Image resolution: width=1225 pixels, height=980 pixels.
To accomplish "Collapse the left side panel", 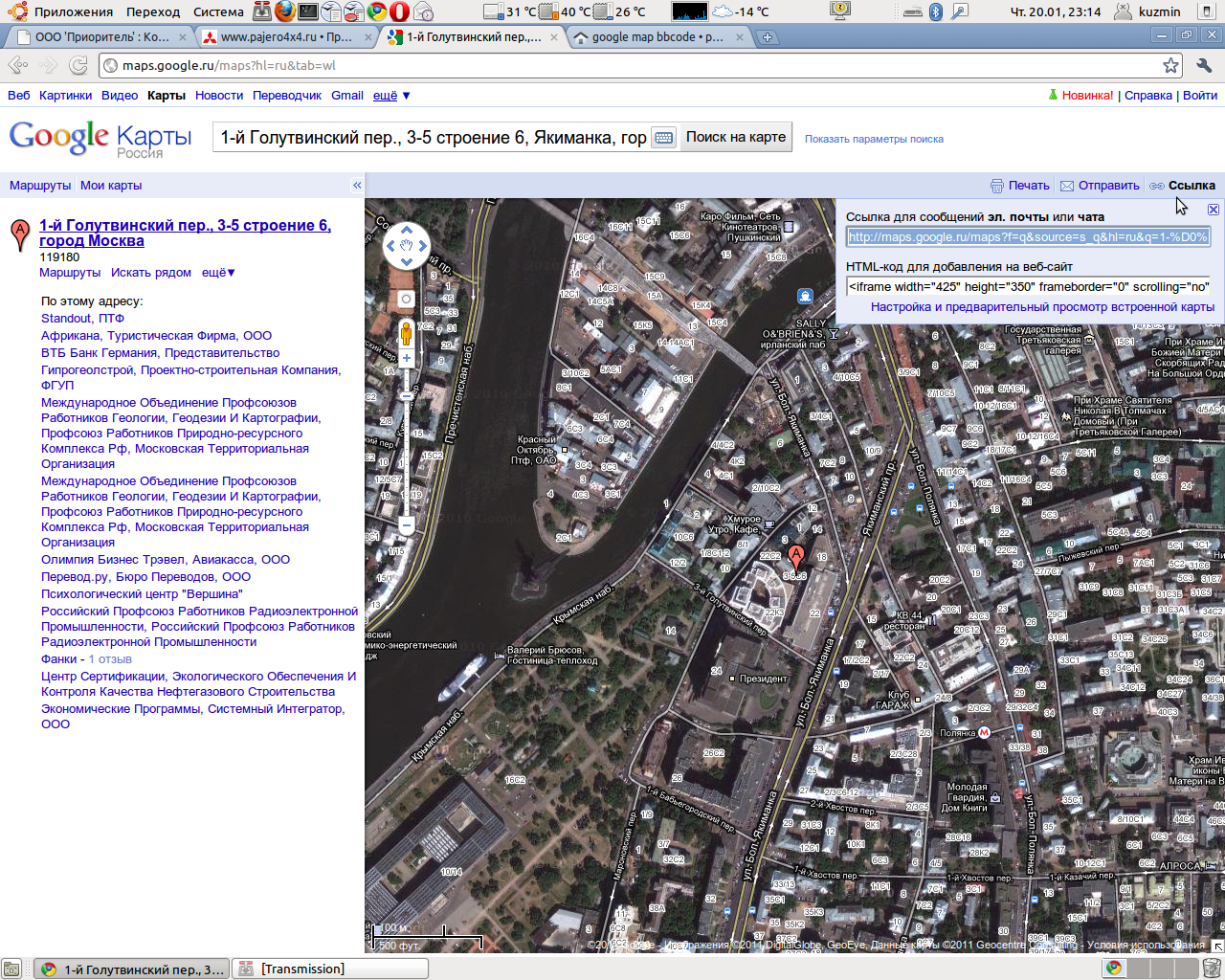I will coord(357,186).
